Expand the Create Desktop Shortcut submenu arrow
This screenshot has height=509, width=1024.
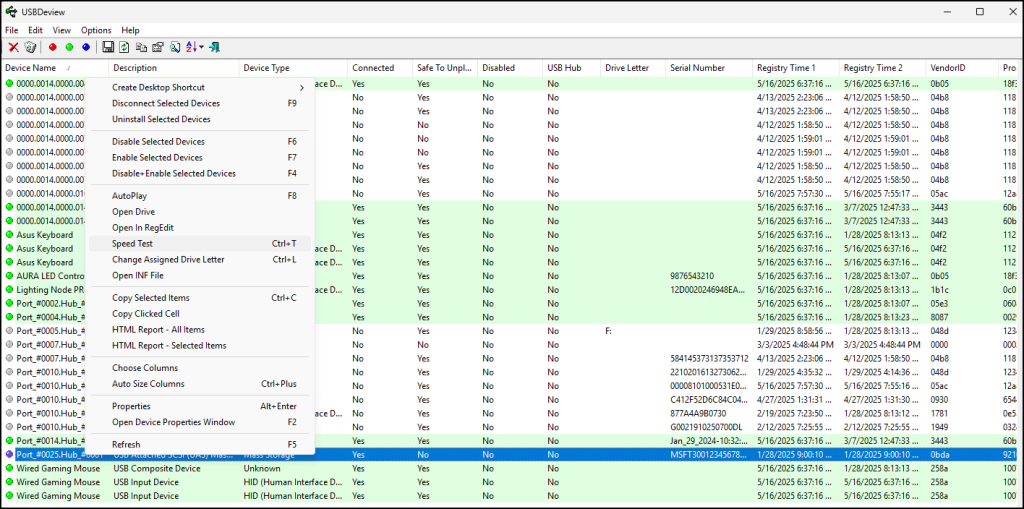(x=301, y=88)
